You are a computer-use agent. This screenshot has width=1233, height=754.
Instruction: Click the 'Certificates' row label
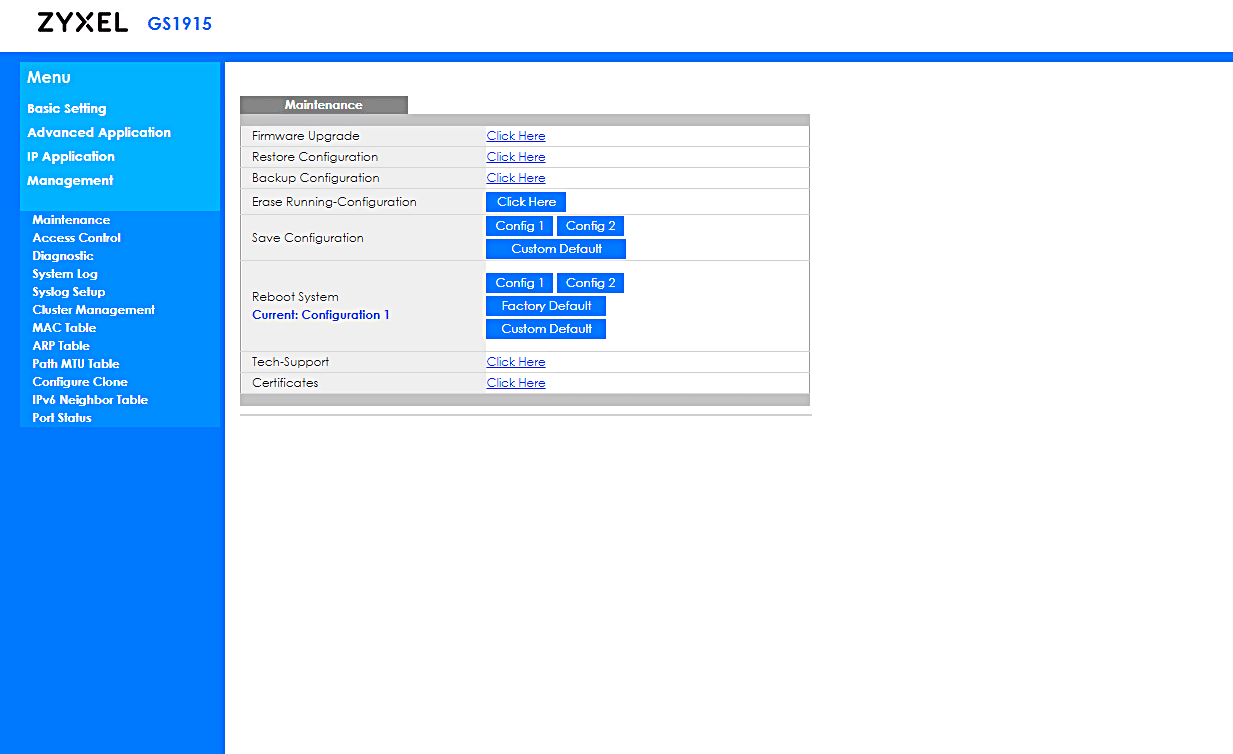285,383
